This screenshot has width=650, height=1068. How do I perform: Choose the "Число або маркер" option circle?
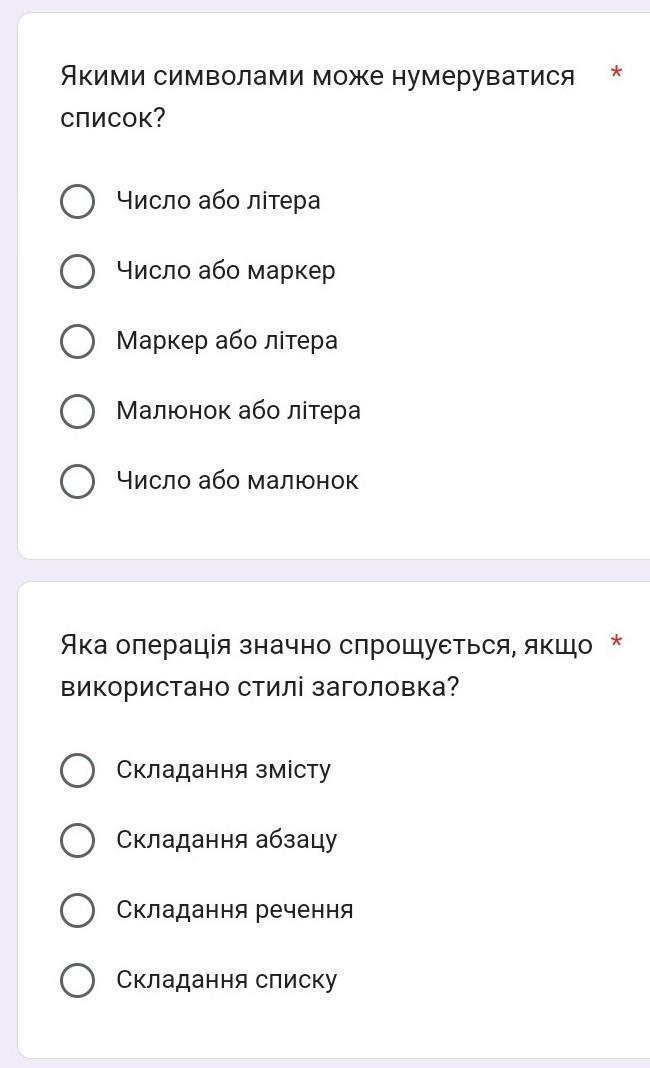coord(78,271)
